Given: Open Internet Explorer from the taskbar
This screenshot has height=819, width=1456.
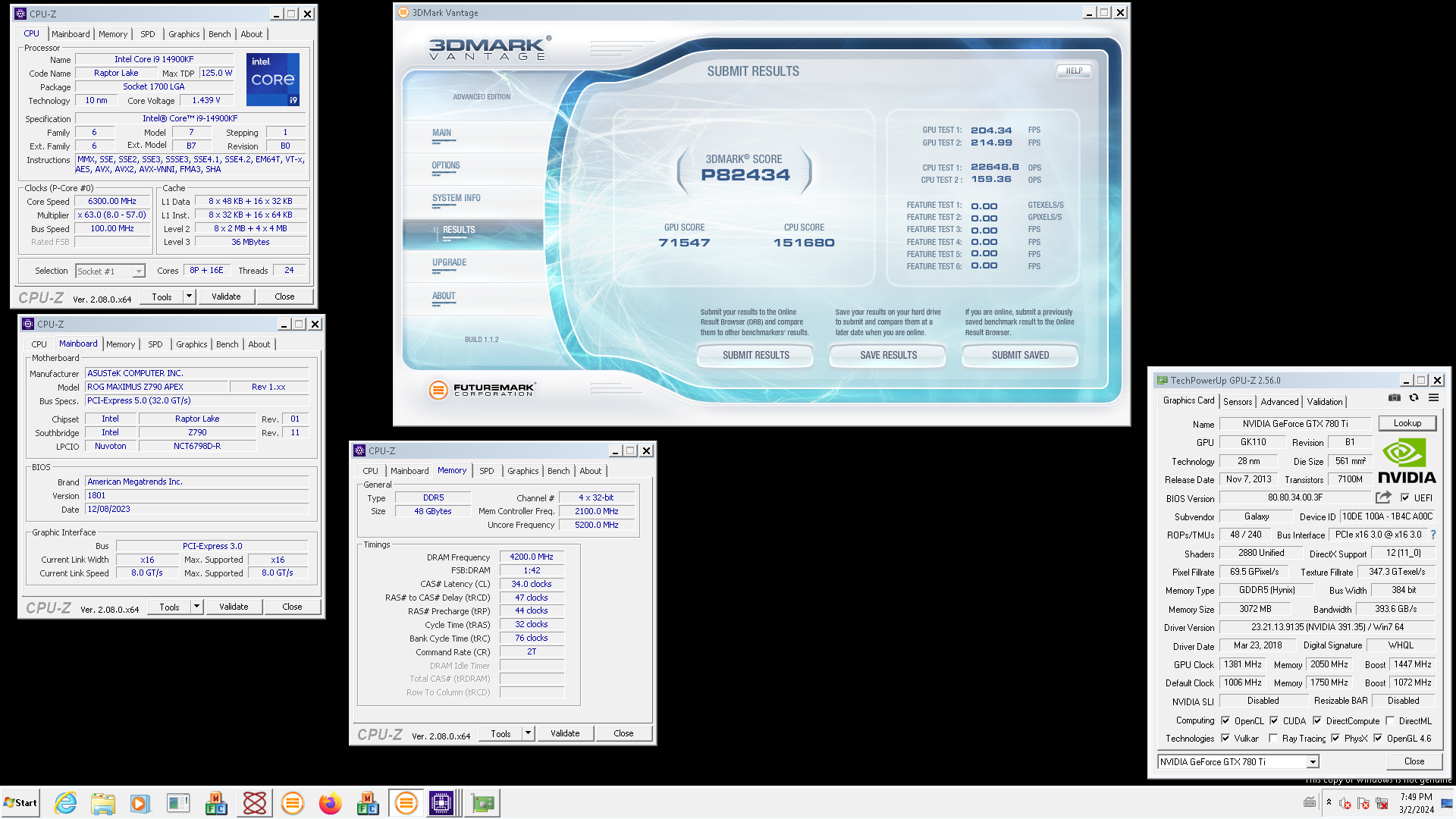Looking at the screenshot, I should click(x=66, y=803).
